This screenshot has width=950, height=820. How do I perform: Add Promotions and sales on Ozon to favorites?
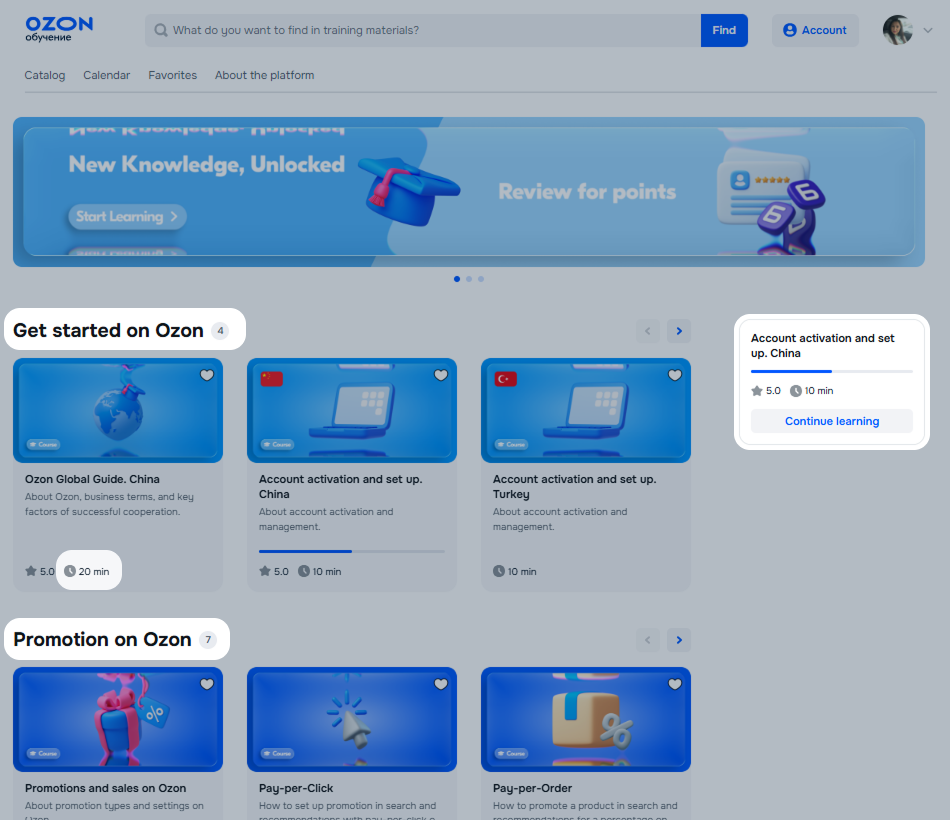(207, 684)
